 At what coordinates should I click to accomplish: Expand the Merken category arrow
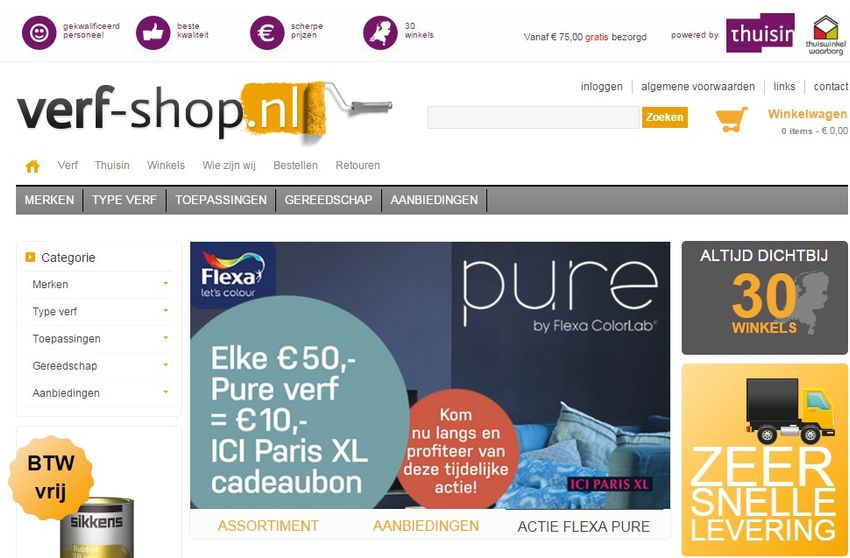(x=166, y=284)
